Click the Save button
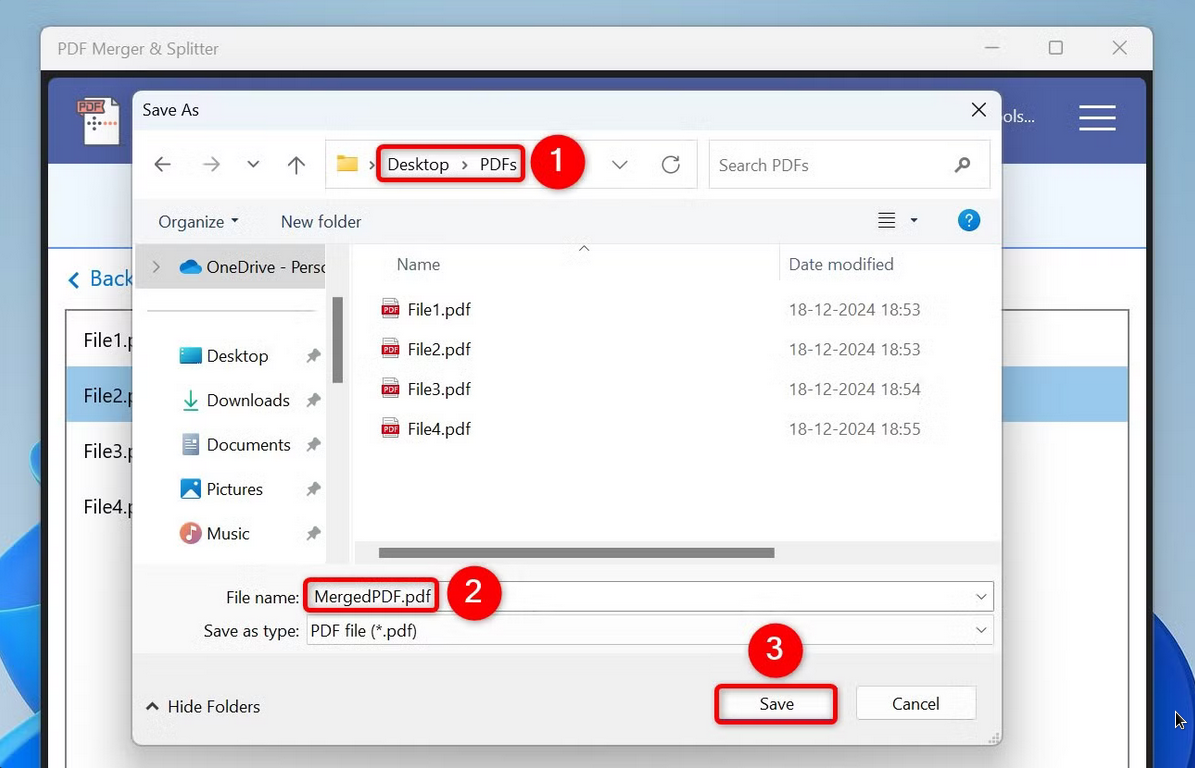The image size is (1195, 768). coord(777,704)
